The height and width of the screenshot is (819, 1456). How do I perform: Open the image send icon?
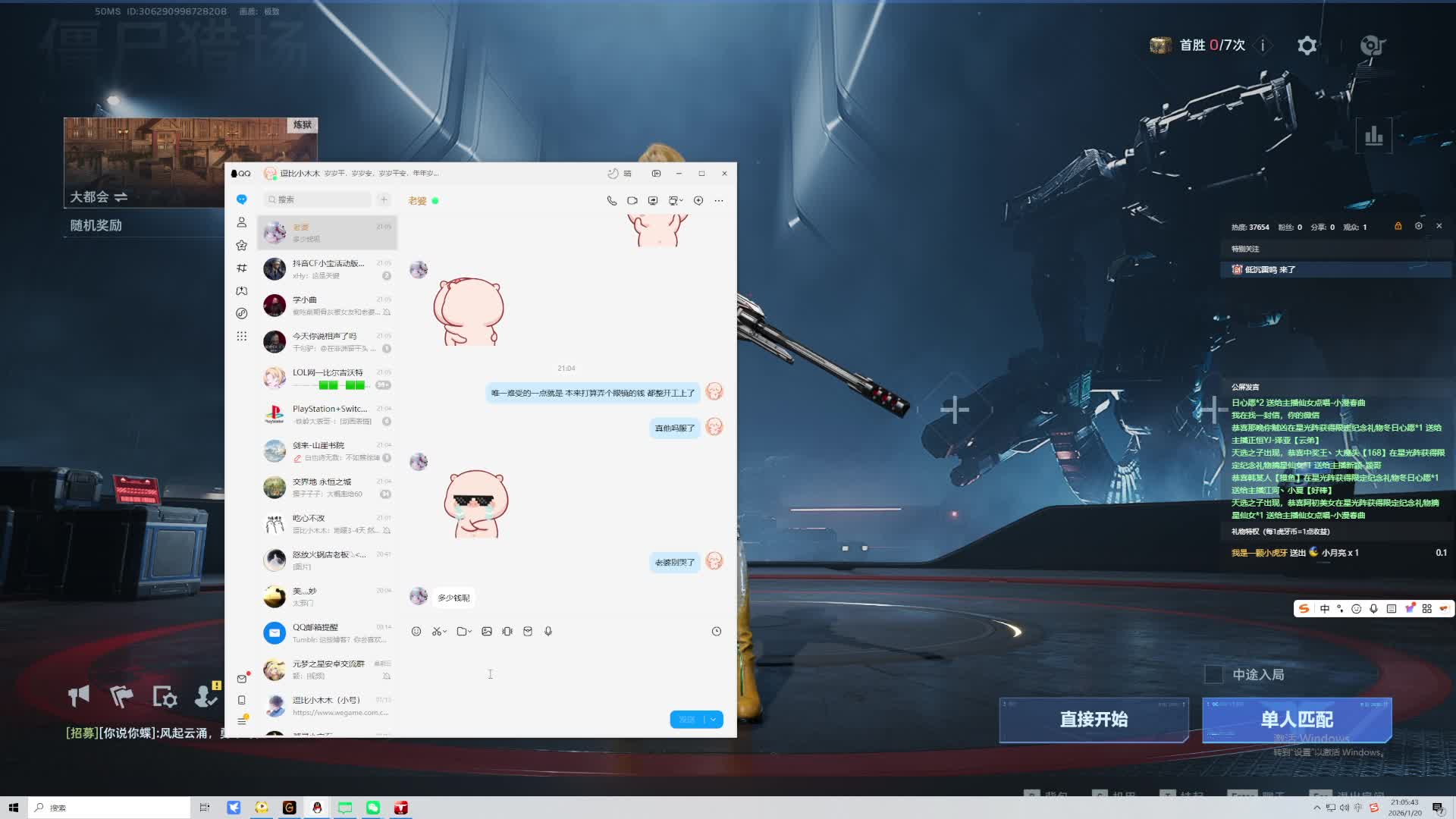pos(487,632)
